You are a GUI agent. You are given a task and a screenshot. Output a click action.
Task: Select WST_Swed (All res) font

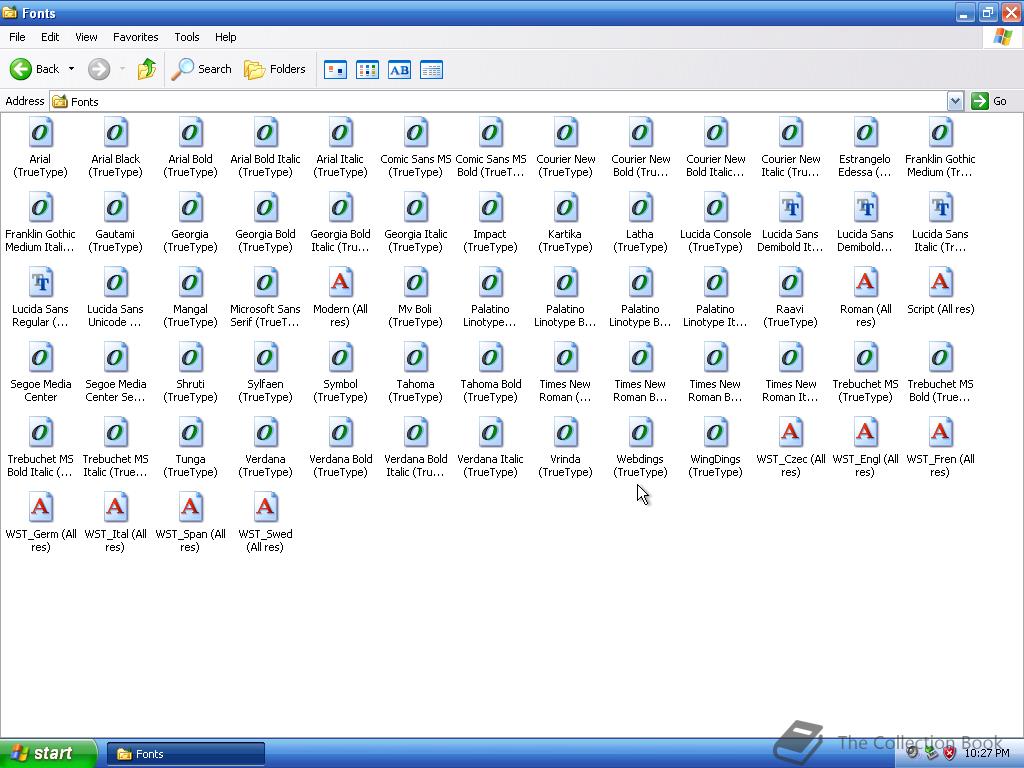[x=265, y=509]
